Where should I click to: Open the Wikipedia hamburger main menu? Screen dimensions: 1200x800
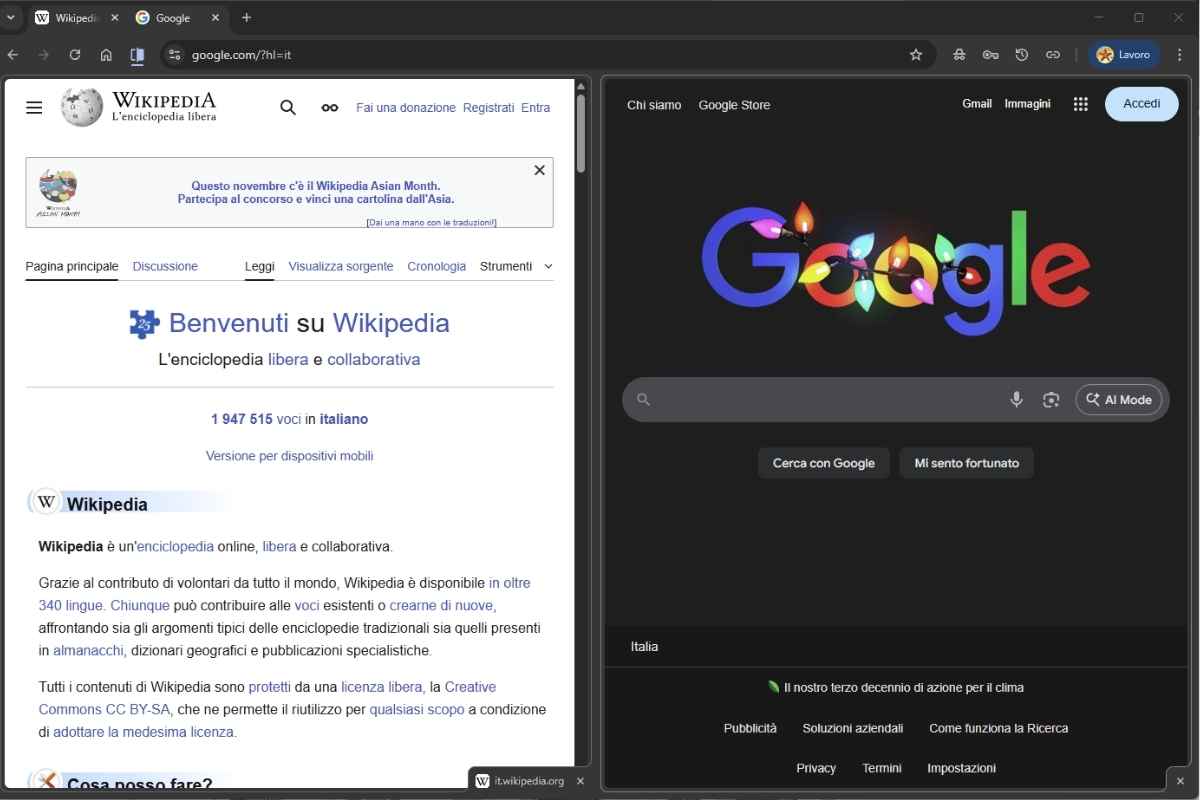tap(33, 107)
